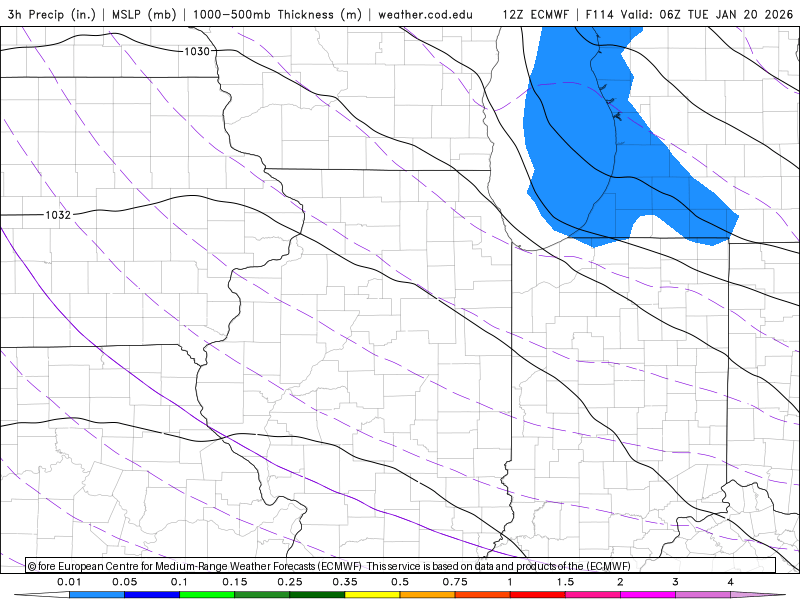Click the '12Z ECMWF' model run text
This screenshot has width=800, height=600.
tap(536, 14)
